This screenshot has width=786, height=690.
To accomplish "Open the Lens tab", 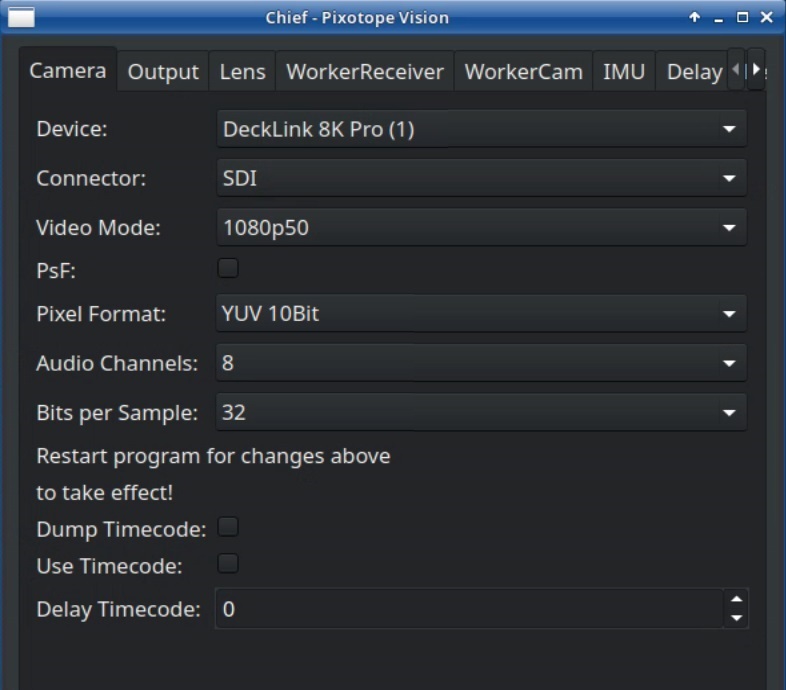I will [243, 72].
